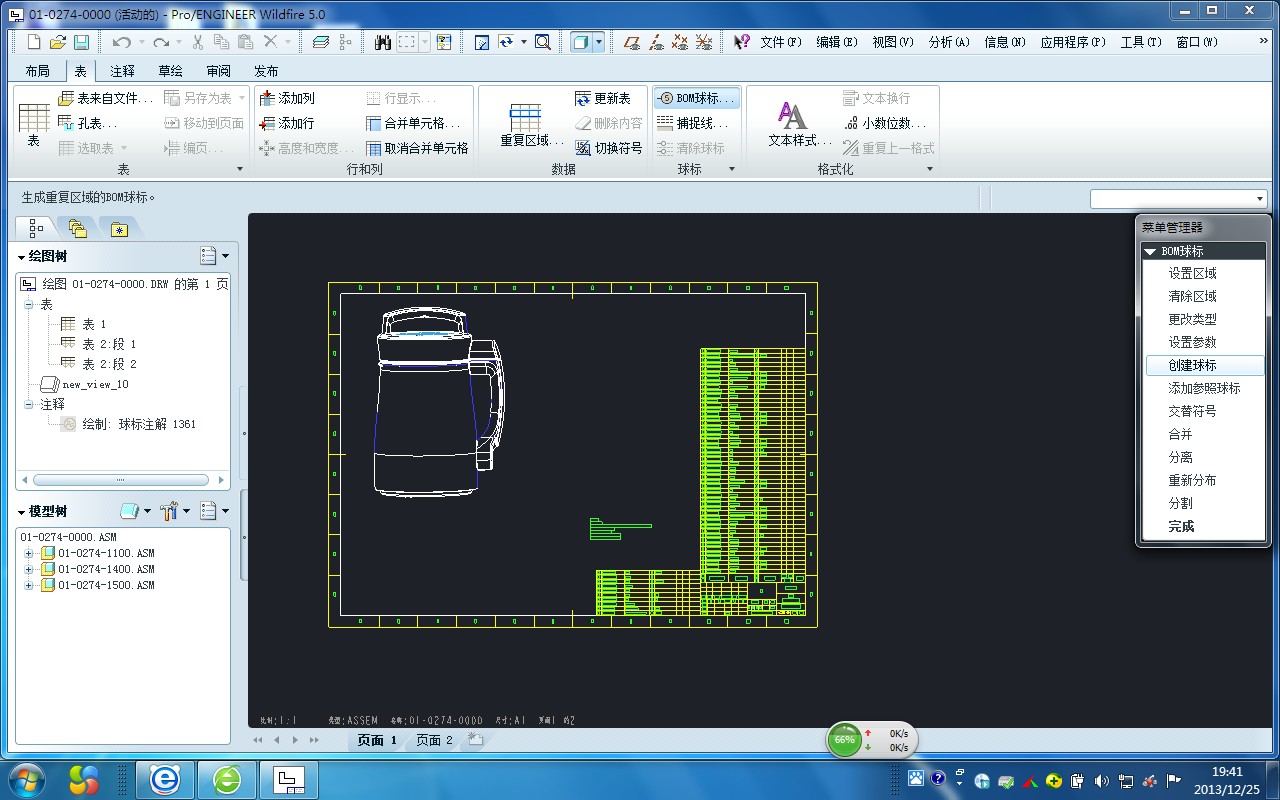Click the Save file icon

pyautogui.click(x=82, y=42)
